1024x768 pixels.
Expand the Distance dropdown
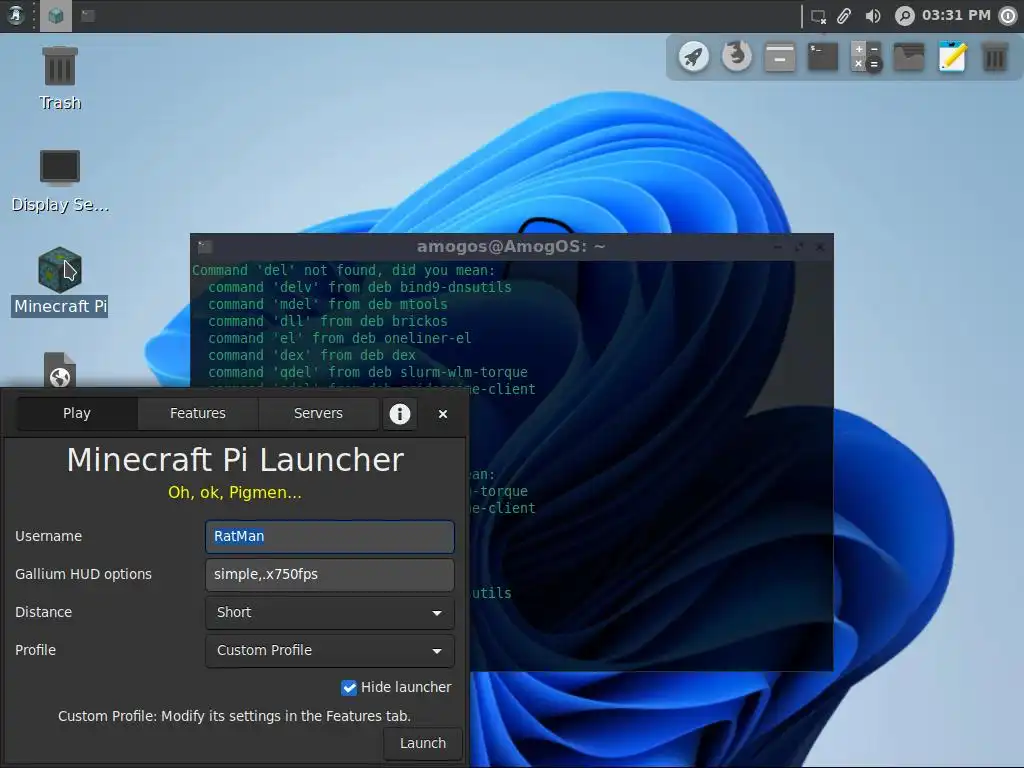click(330, 613)
